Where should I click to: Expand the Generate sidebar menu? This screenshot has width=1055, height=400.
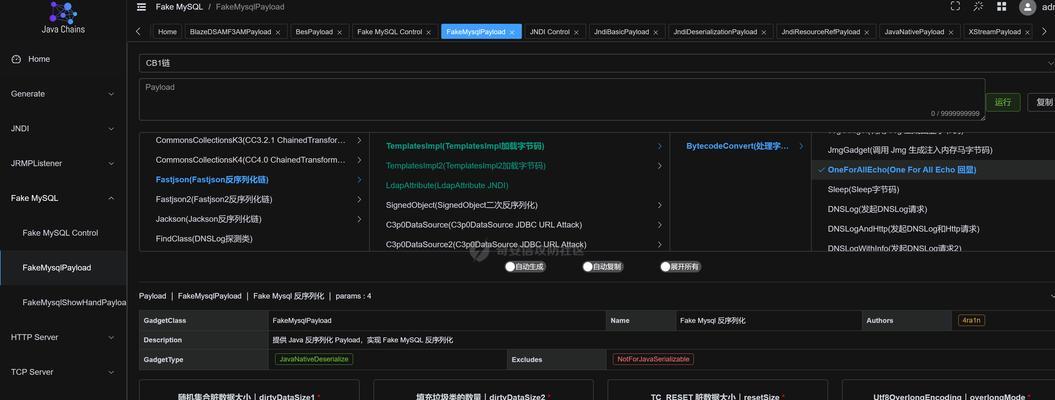pyautogui.click(x=63, y=94)
